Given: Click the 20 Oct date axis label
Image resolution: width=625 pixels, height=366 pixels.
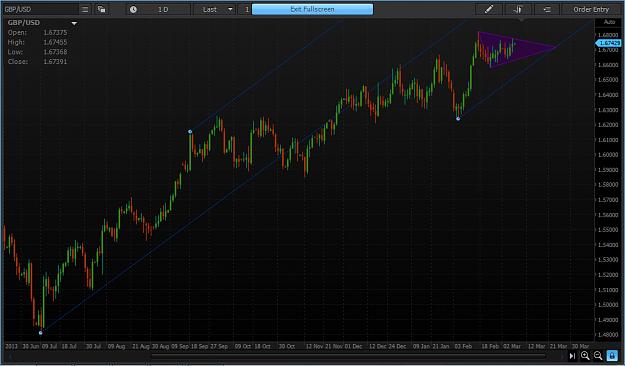Looking at the screenshot, I should [x=287, y=346].
